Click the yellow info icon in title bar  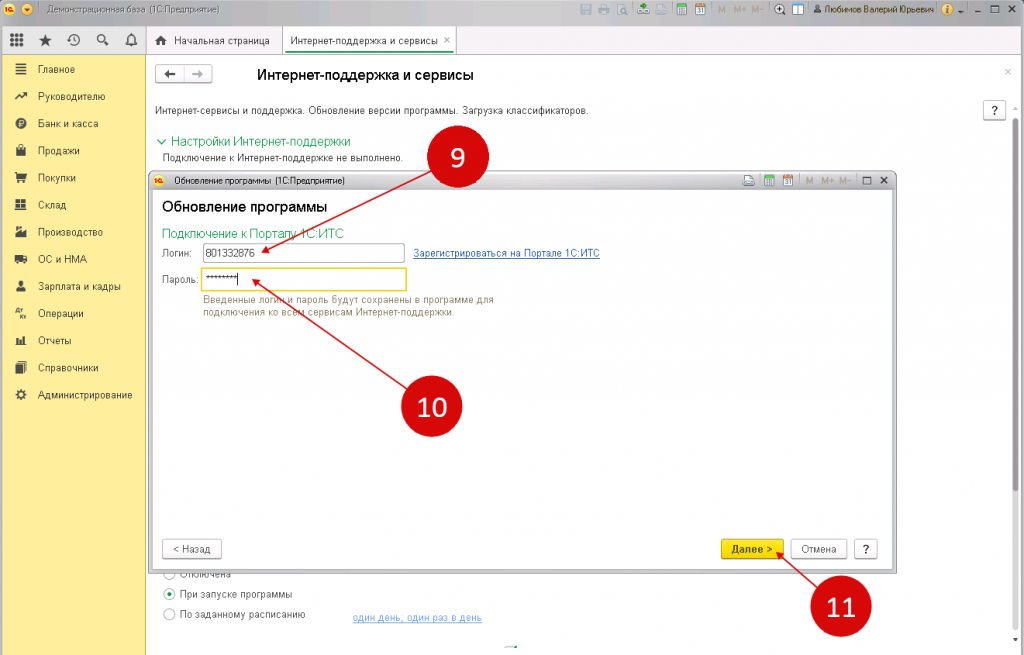point(947,9)
